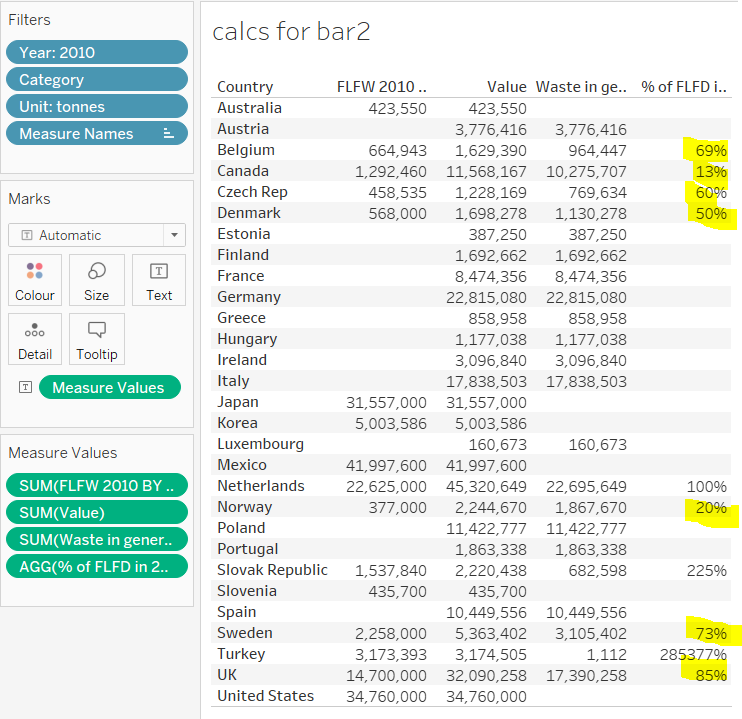Open the Colour mark card
742x719 pixels.
coord(35,280)
